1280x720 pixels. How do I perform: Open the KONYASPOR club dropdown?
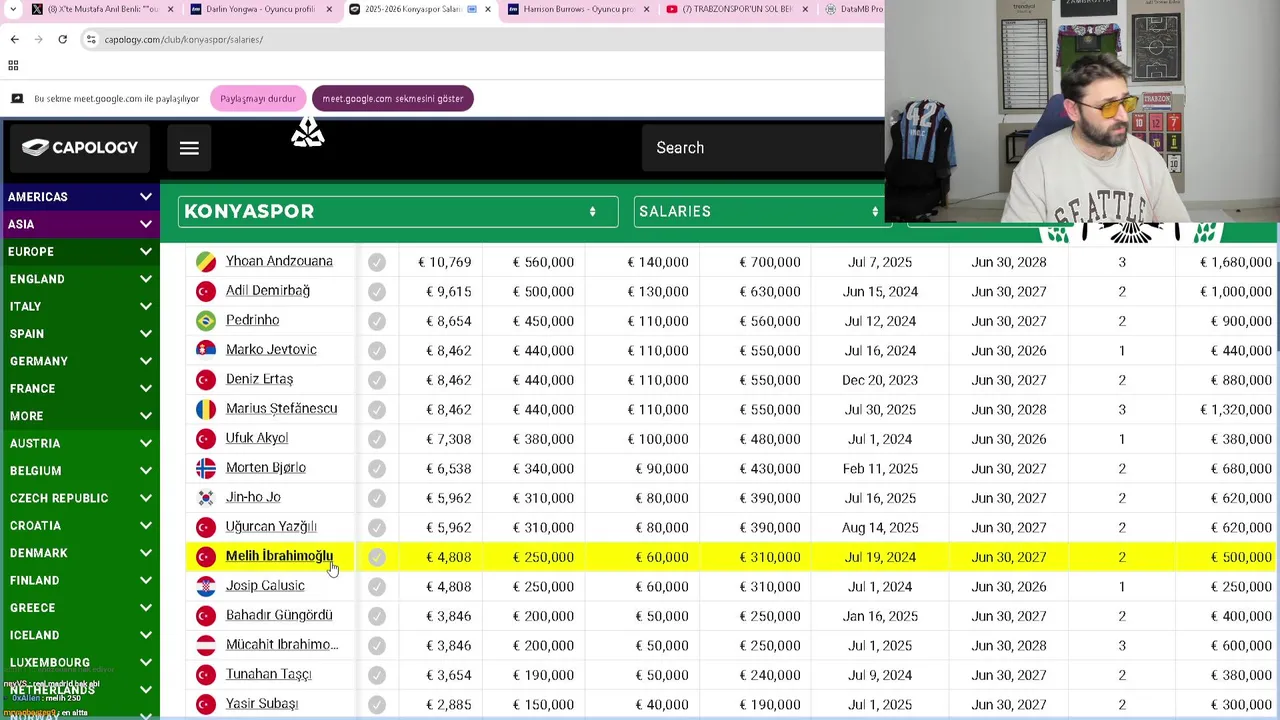[x=398, y=211]
